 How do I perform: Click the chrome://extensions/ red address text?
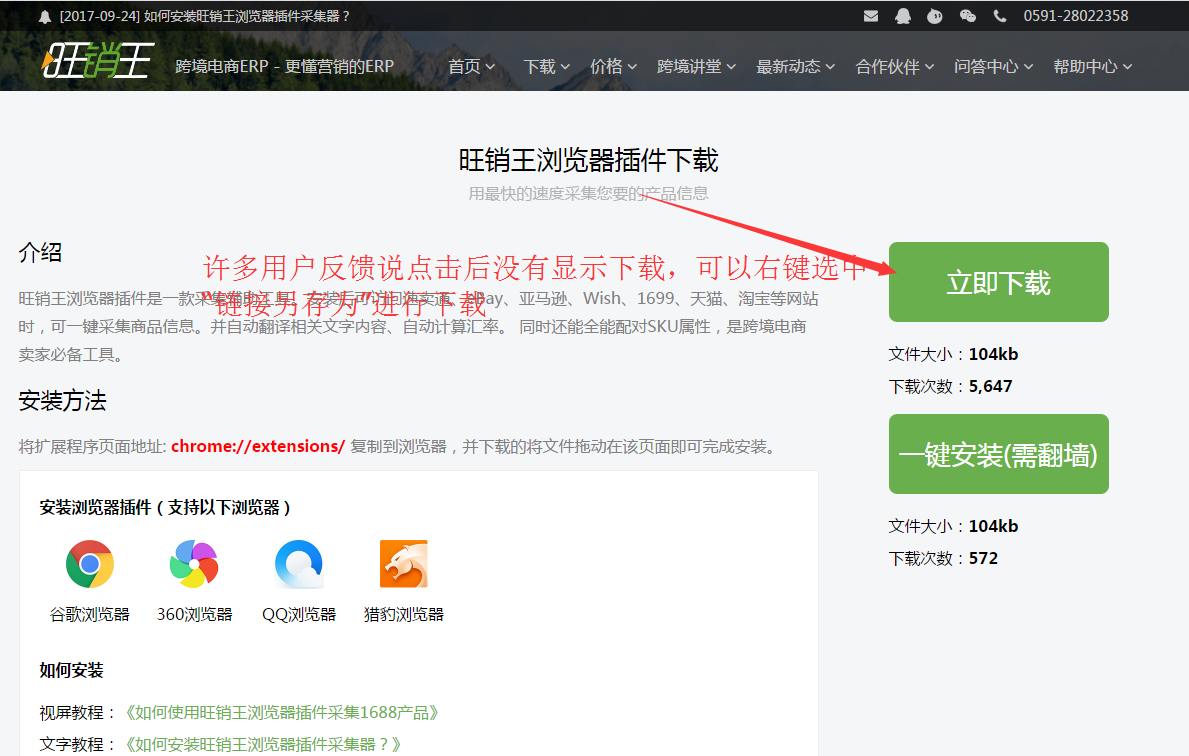pos(258,447)
